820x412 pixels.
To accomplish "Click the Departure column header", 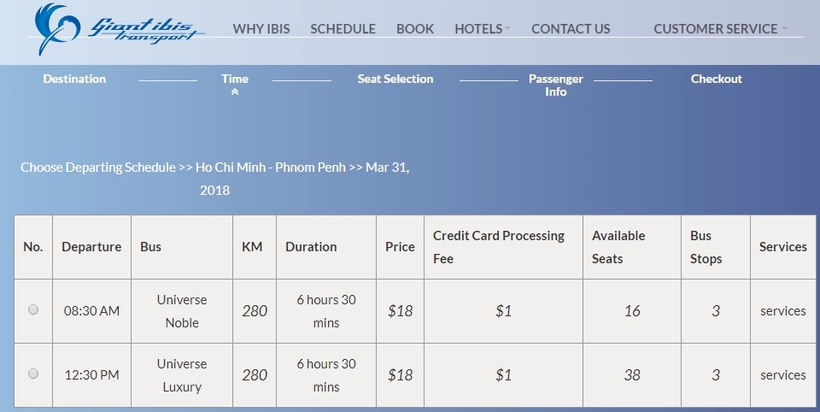I will (92, 247).
